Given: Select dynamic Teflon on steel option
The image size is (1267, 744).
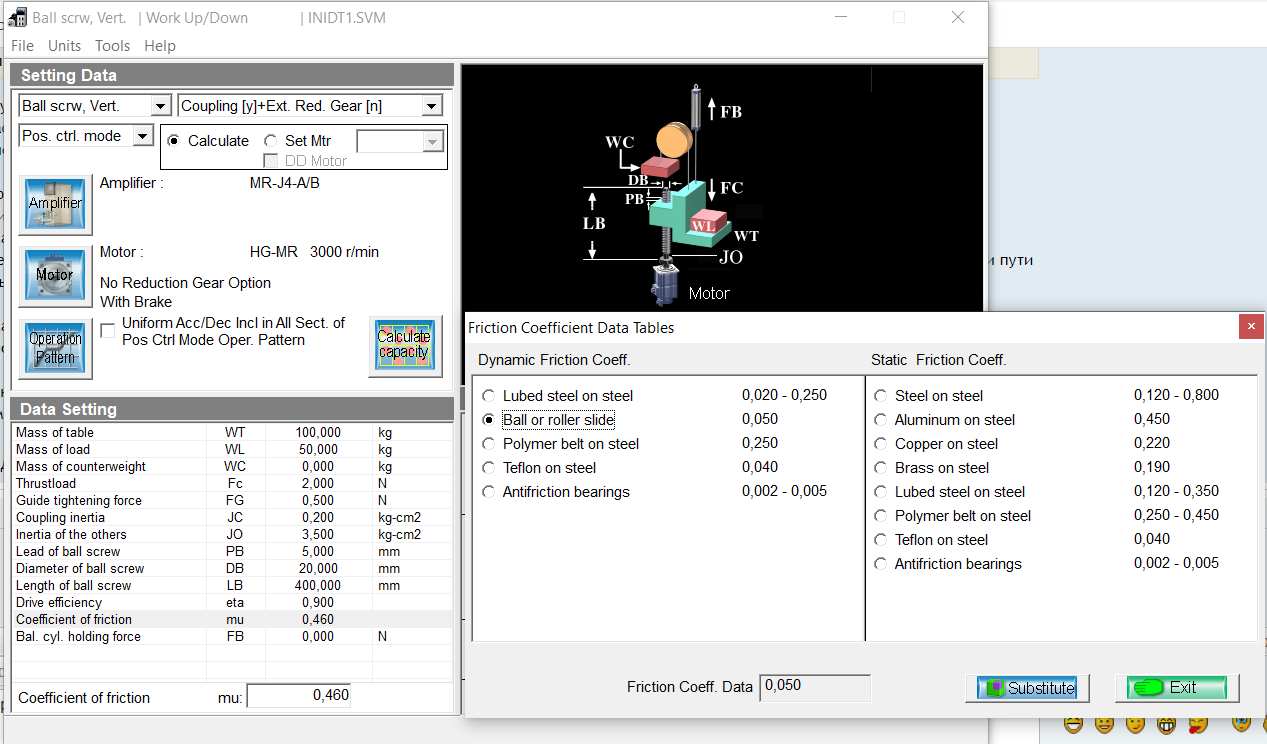Looking at the screenshot, I should (x=488, y=468).
